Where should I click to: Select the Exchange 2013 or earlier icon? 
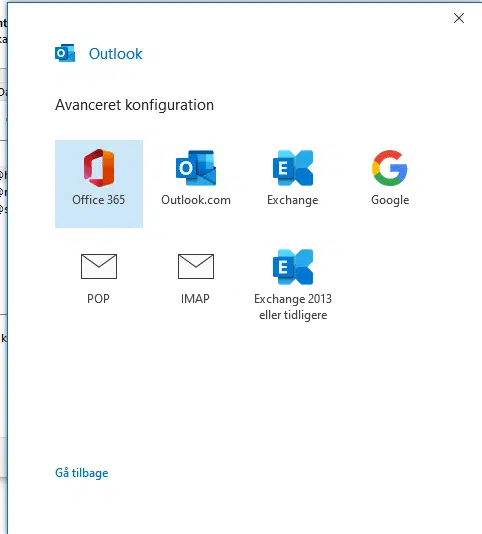(293, 267)
